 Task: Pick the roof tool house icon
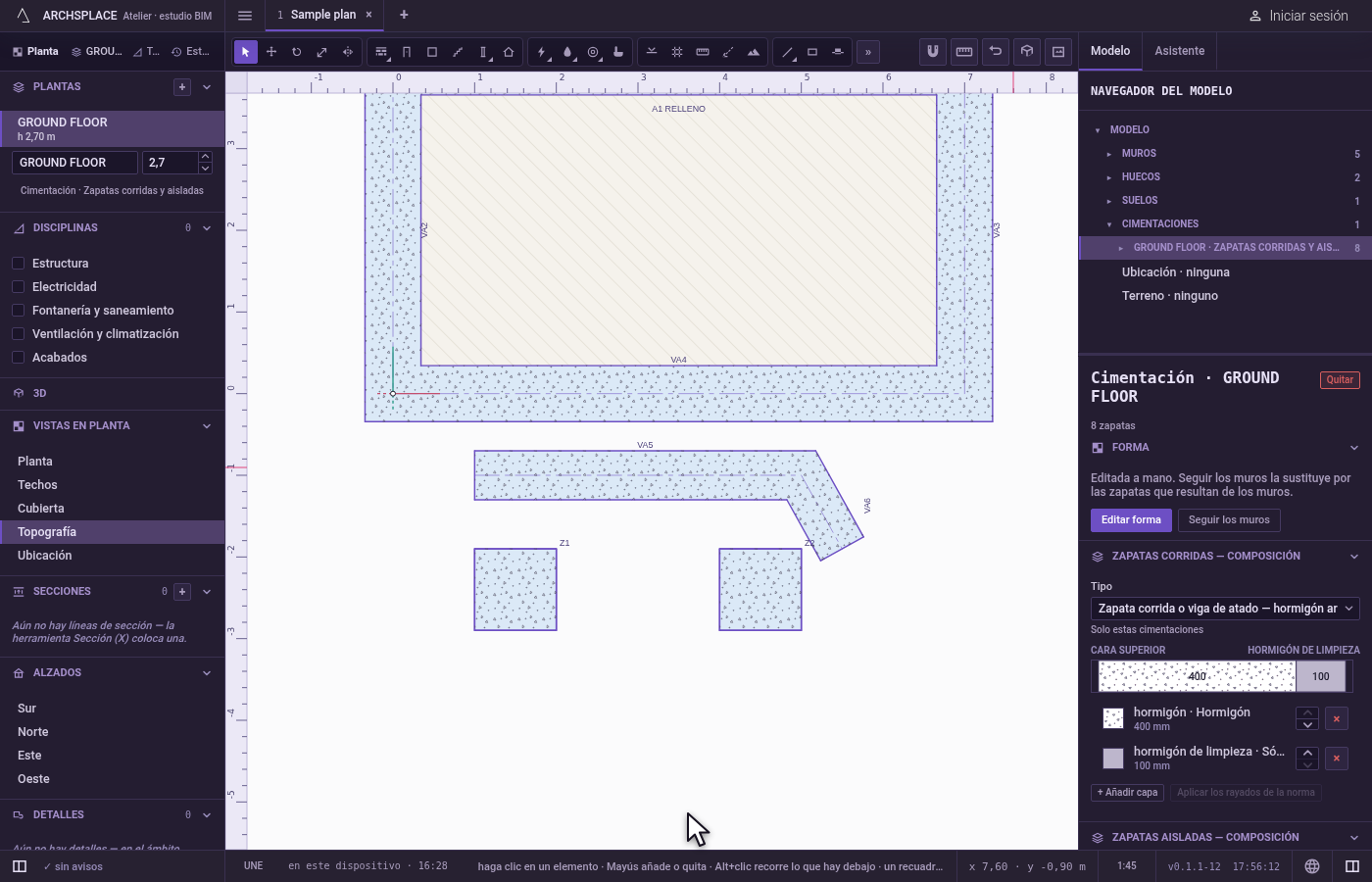point(509,52)
